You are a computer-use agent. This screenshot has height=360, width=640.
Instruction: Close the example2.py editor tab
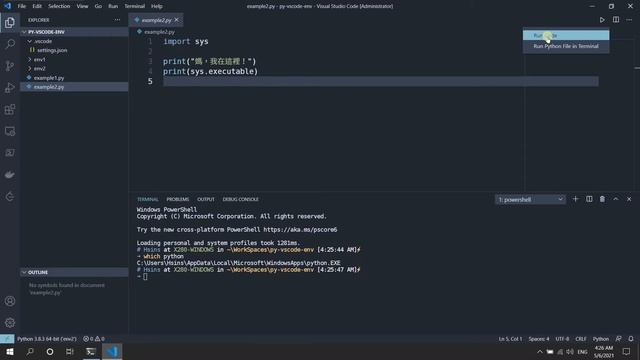[x=176, y=20]
